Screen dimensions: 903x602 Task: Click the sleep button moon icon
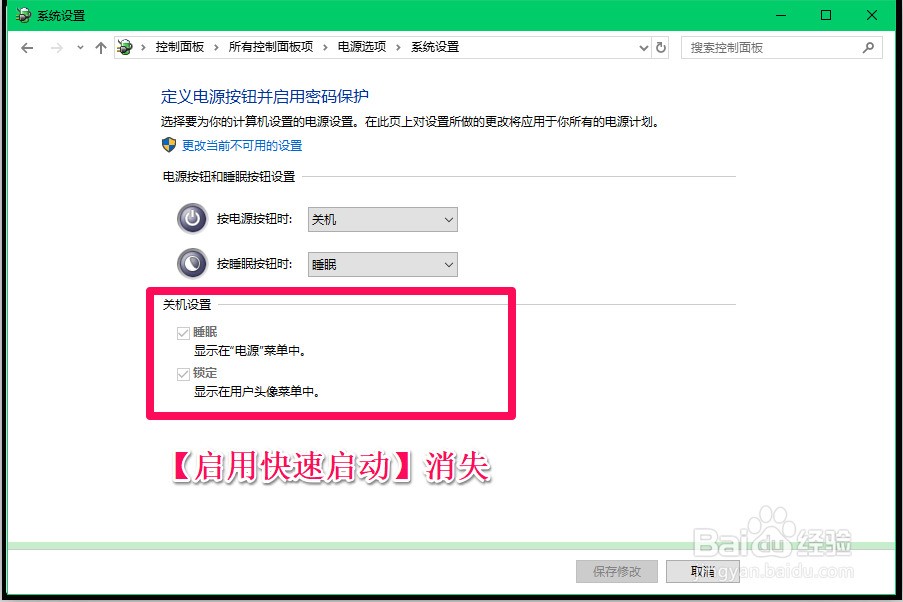click(192, 264)
